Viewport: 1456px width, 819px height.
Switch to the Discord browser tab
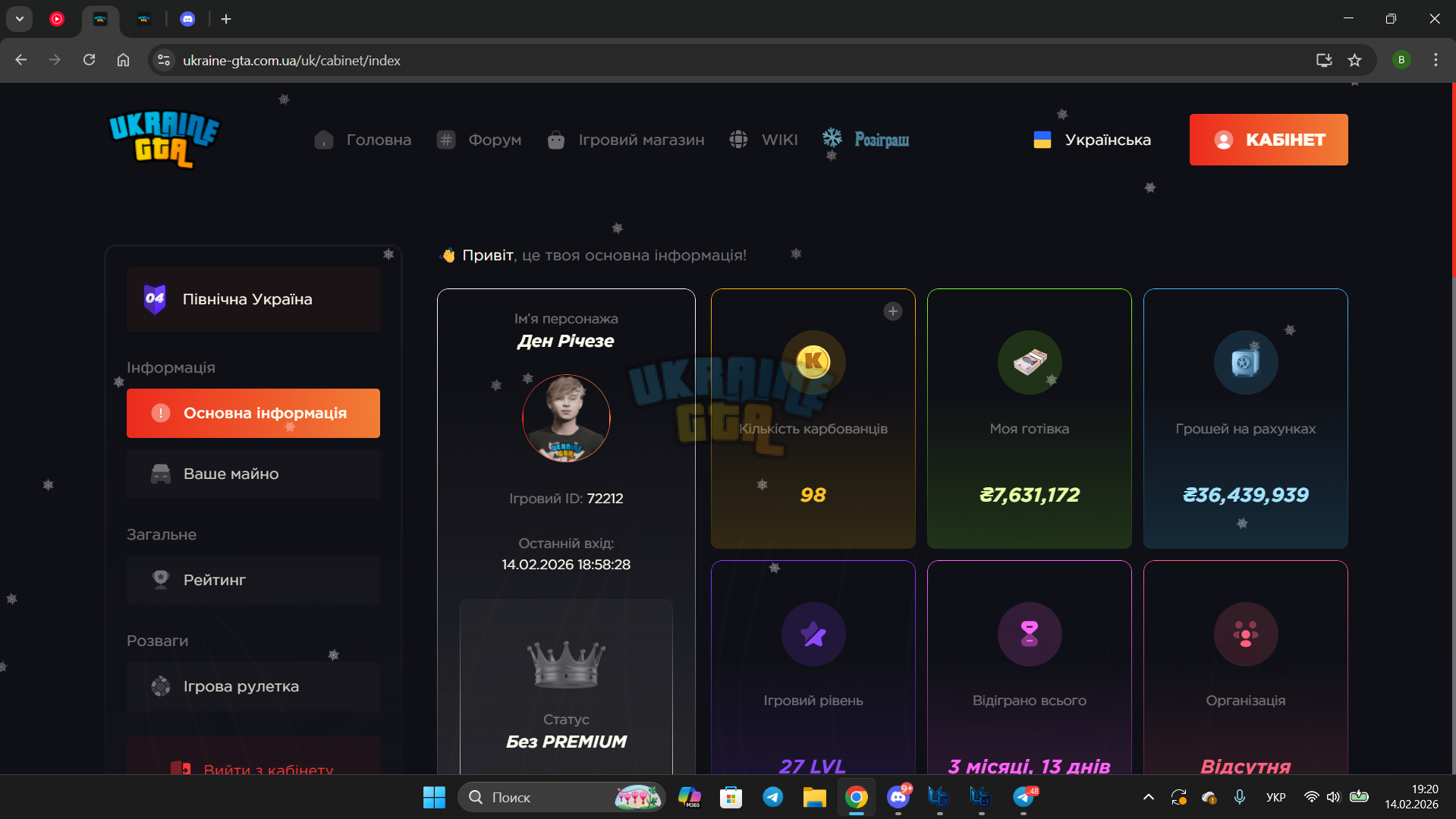187,19
